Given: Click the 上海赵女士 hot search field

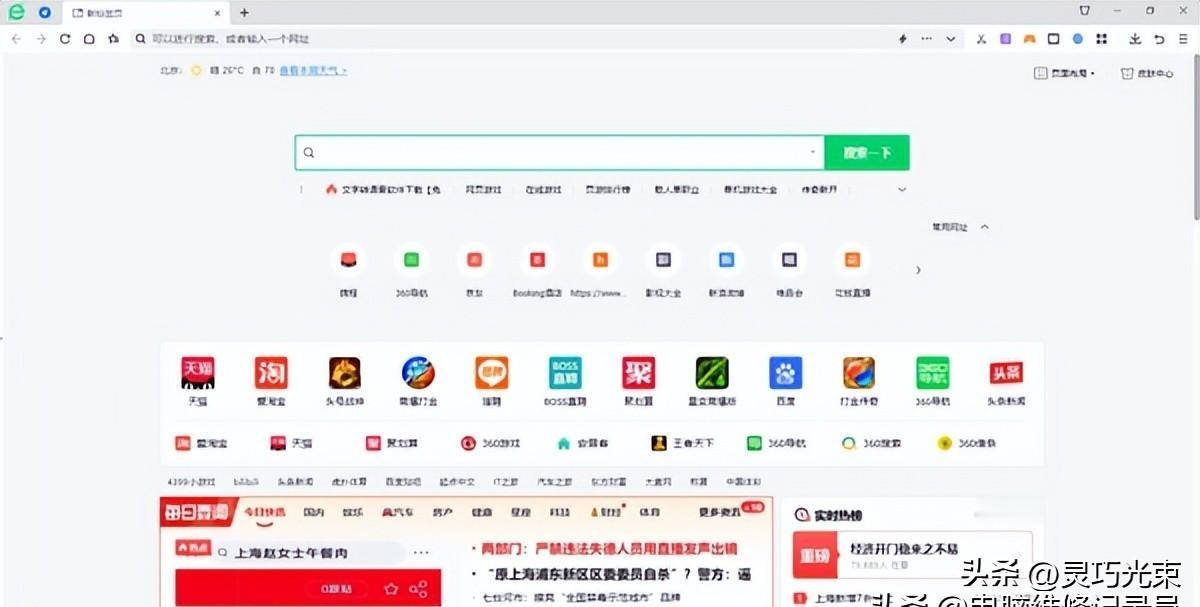Looking at the screenshot, I should point(308,552).
